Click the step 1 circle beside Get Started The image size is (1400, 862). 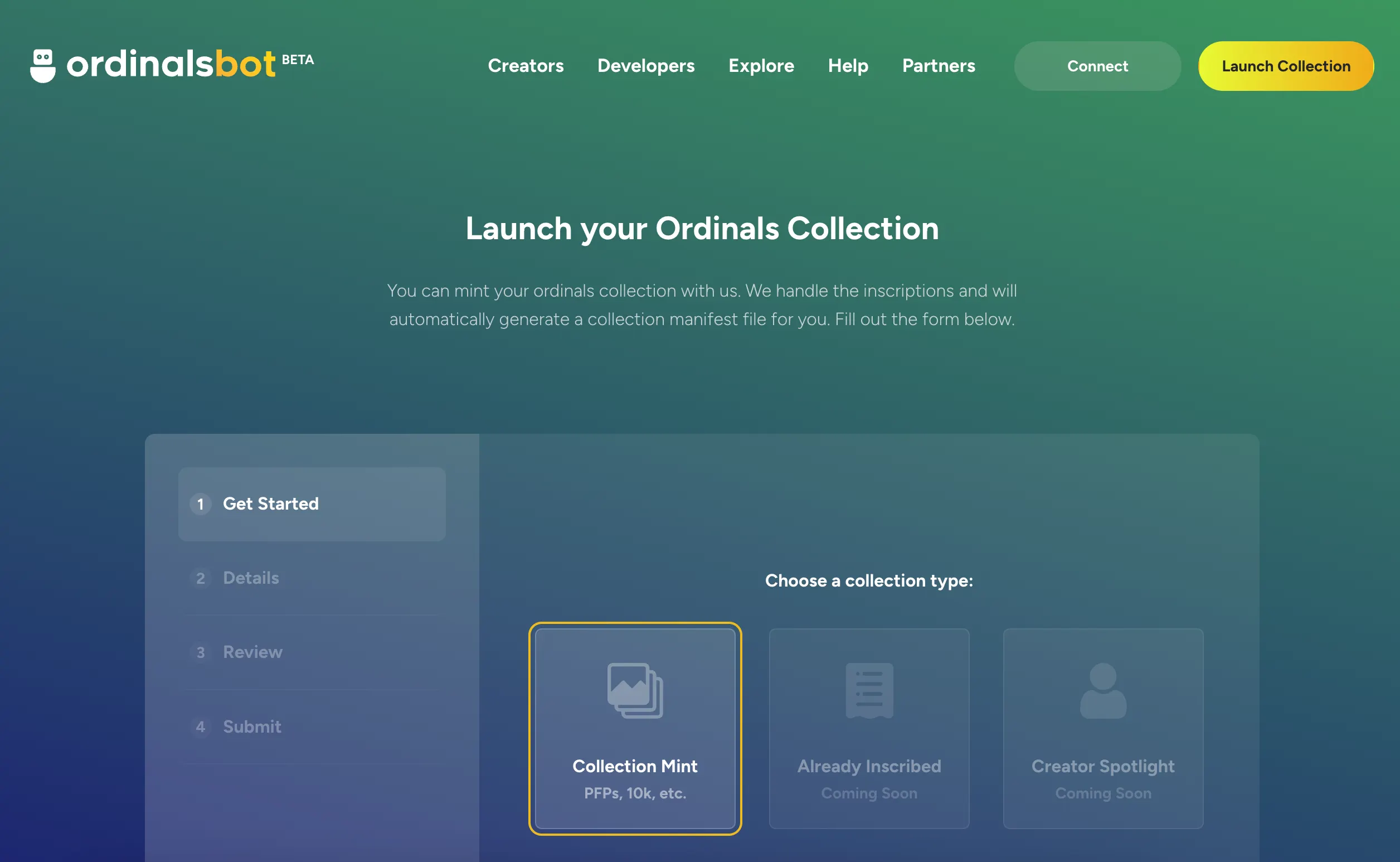(x=201, y=504)
